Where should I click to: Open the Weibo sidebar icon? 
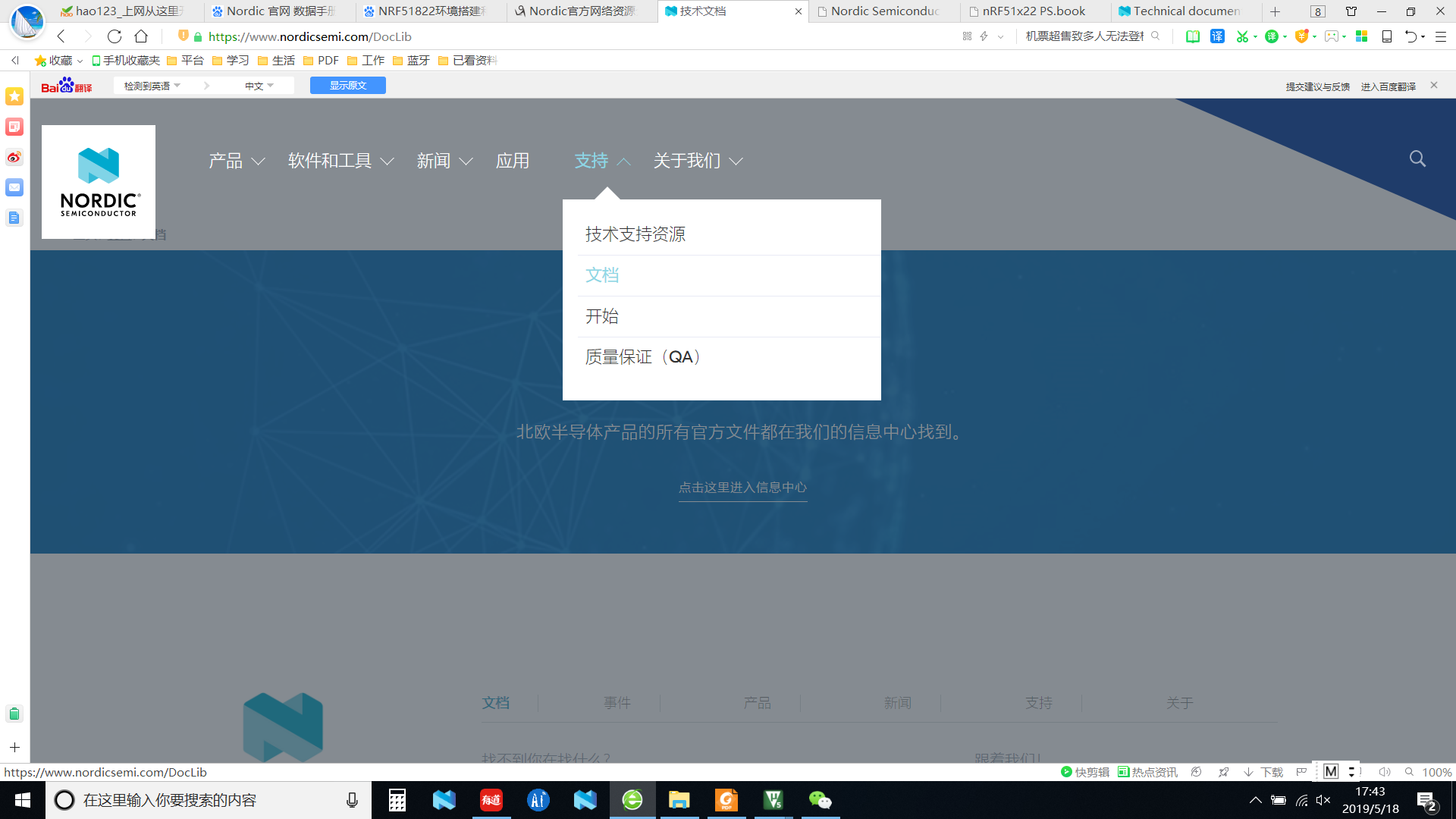pos(14,157)
